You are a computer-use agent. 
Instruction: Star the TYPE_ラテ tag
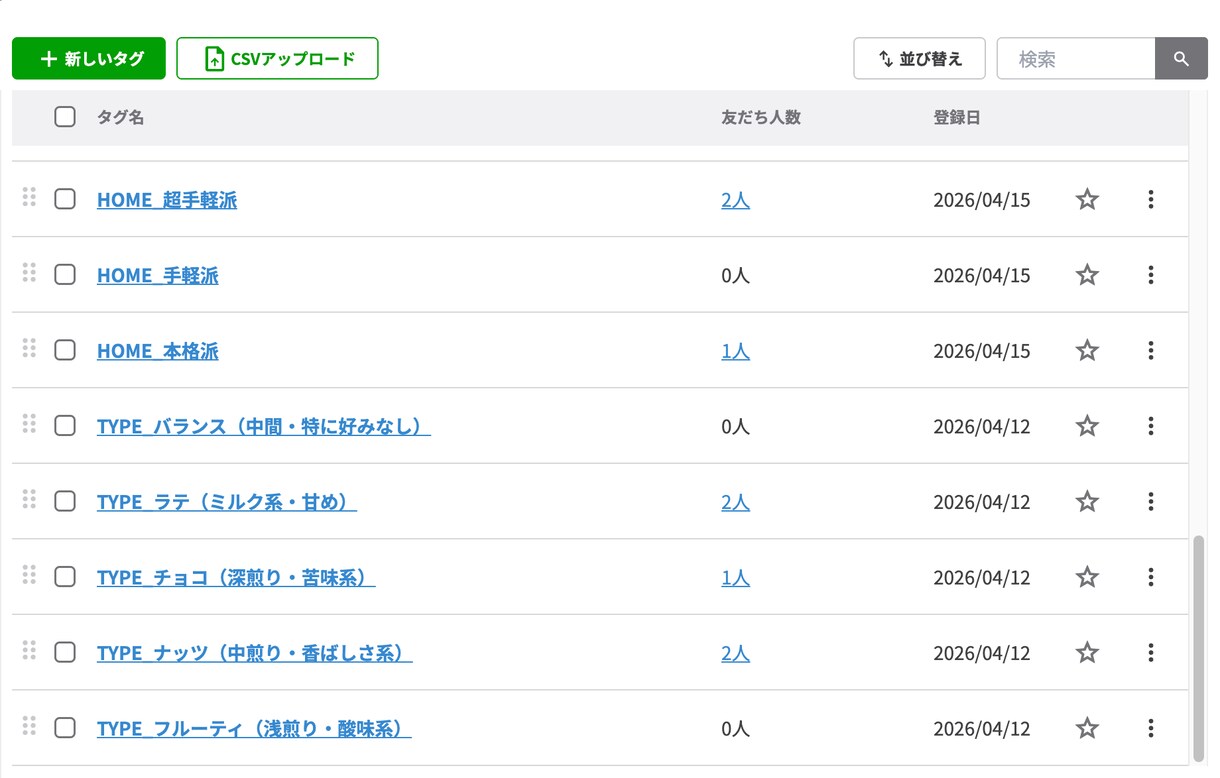1087,501
